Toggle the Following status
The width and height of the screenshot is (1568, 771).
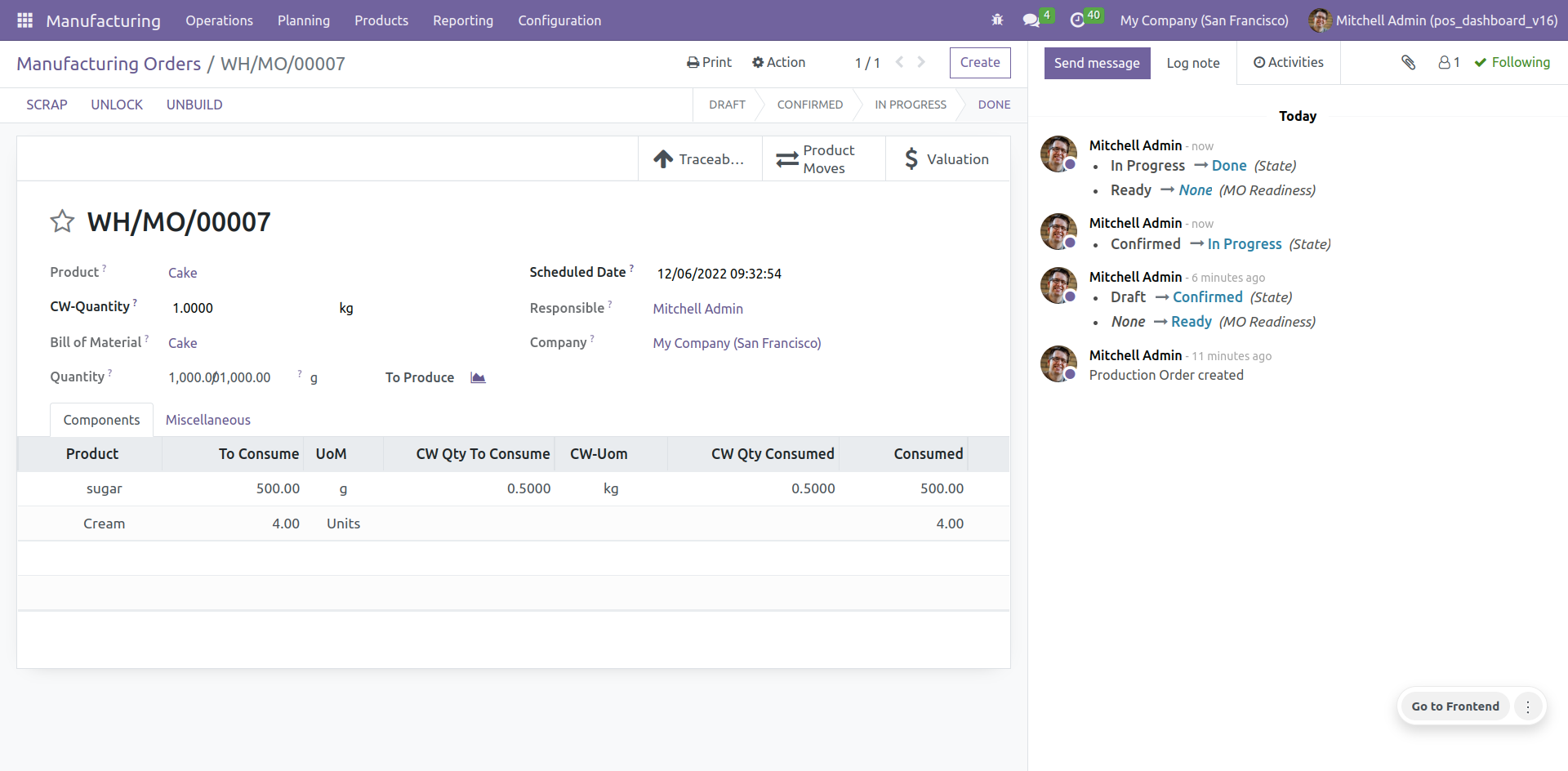coord(1512,62)
